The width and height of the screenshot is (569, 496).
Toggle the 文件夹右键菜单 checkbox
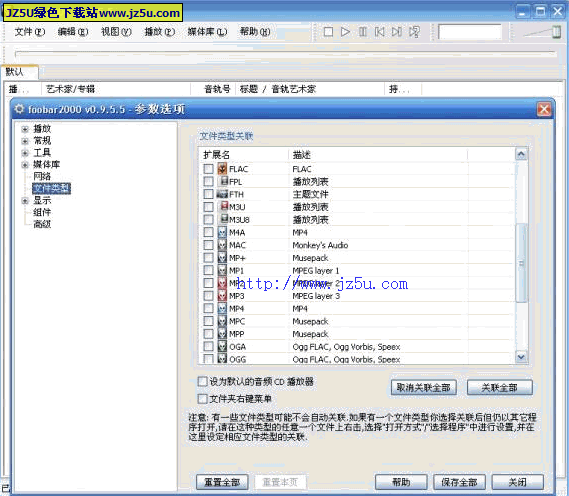tap(202, 399)
